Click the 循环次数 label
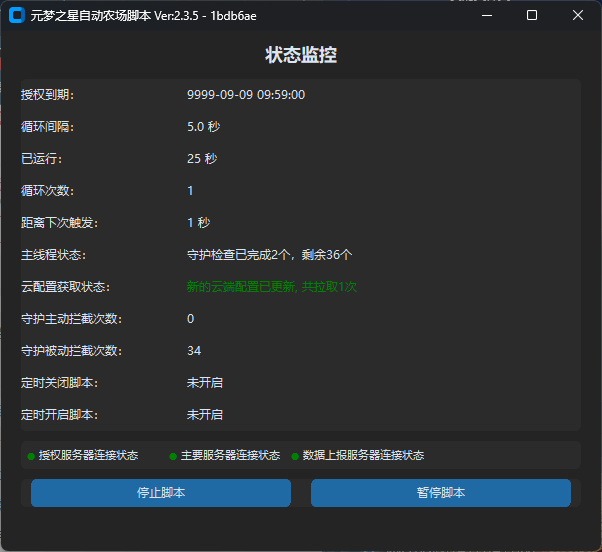Screen dimensions: 602x552 click(47, 191)
